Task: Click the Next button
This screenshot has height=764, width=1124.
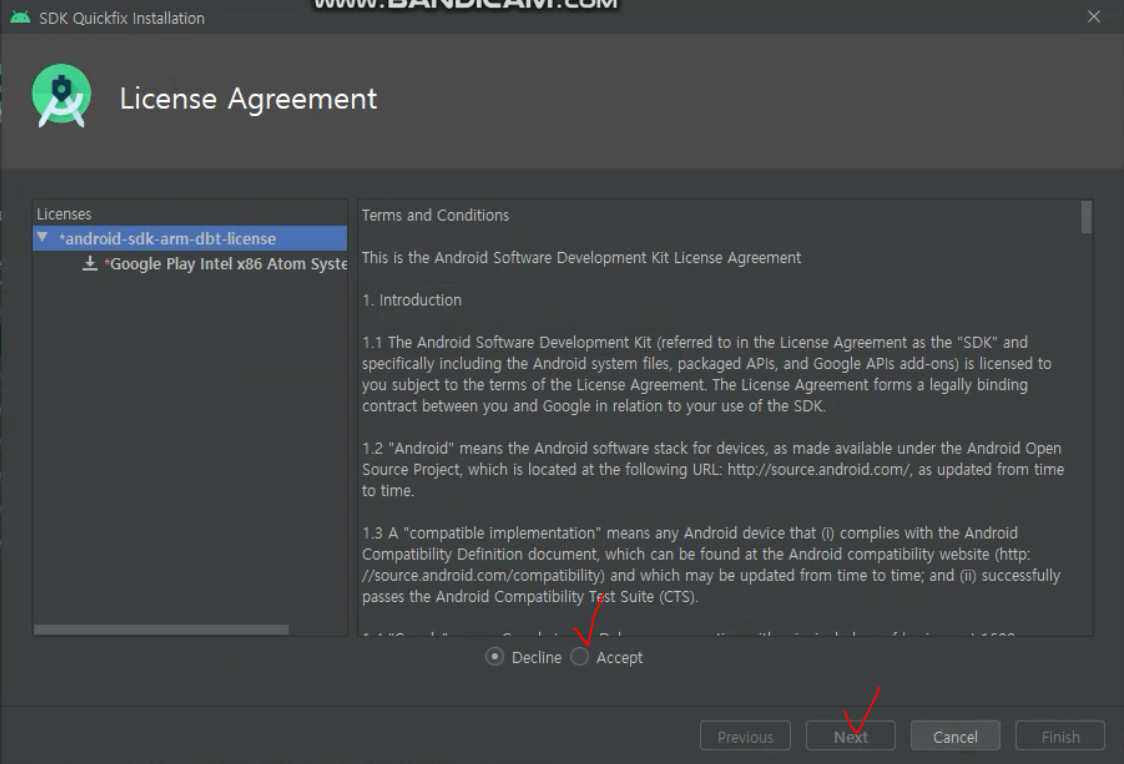Action: click(x=850, y=736)
